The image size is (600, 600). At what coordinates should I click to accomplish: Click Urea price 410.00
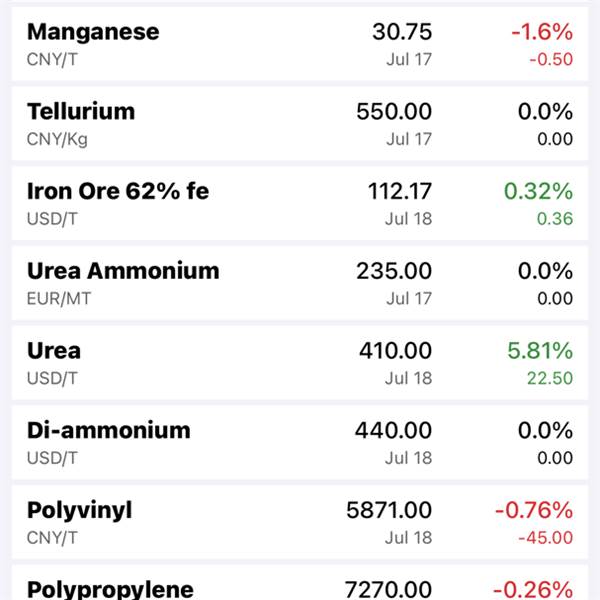[x=395, y=351]
